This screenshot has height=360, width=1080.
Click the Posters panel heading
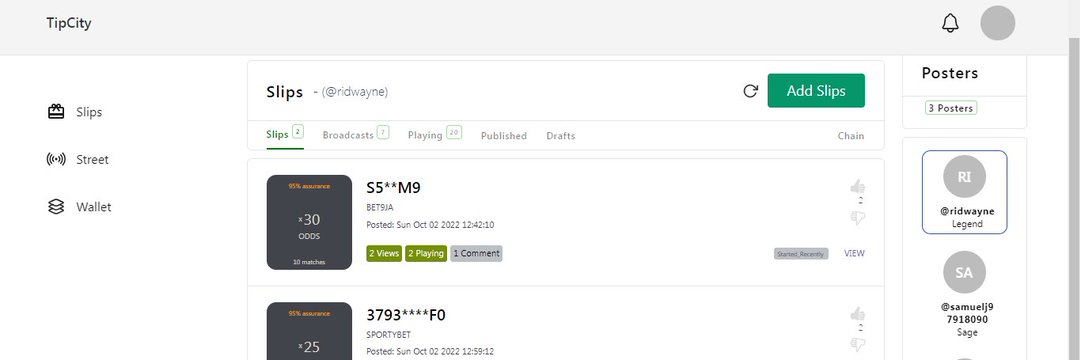tap(950, 73)
